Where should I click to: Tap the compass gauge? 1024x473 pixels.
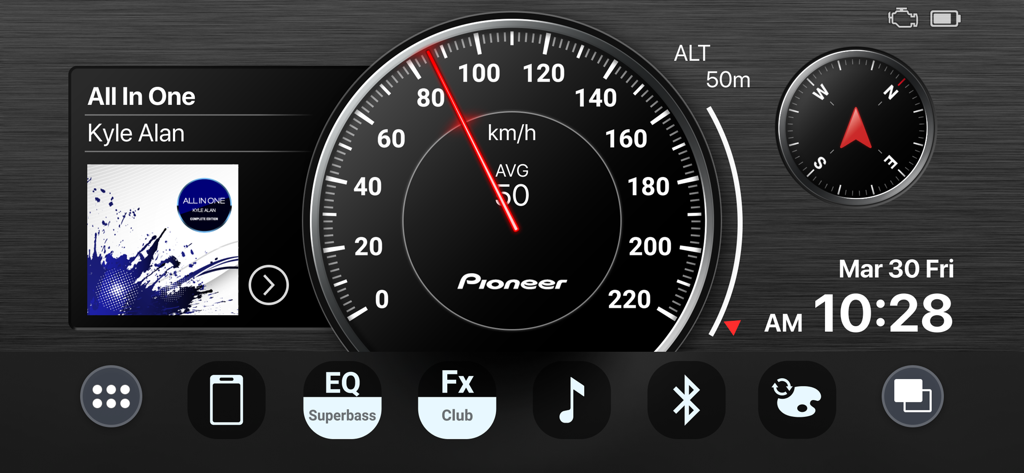[856, 127]
